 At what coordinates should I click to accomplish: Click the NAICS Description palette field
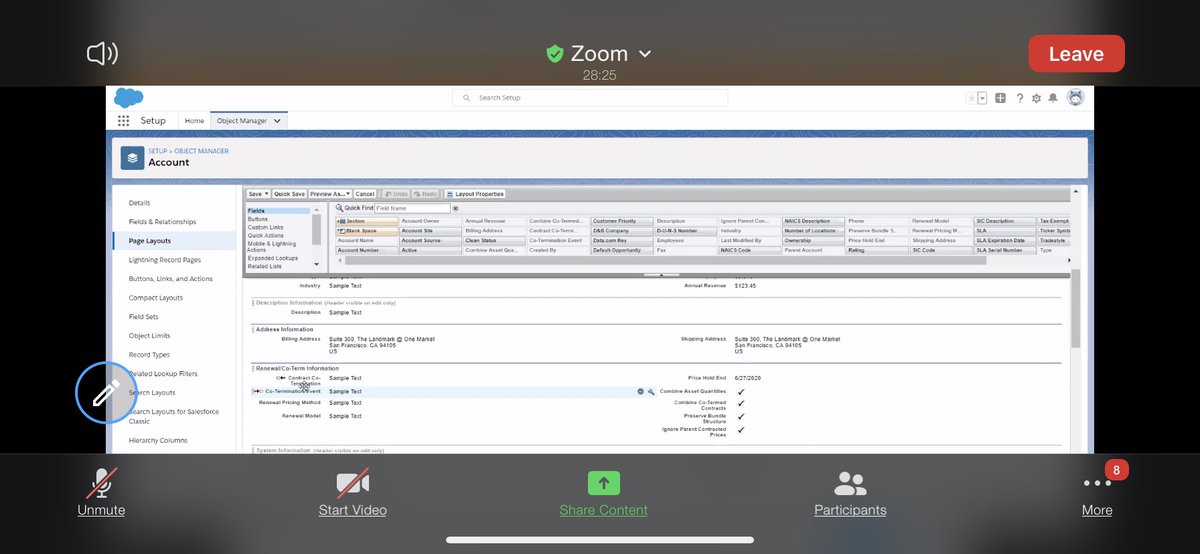pos(813,221)
